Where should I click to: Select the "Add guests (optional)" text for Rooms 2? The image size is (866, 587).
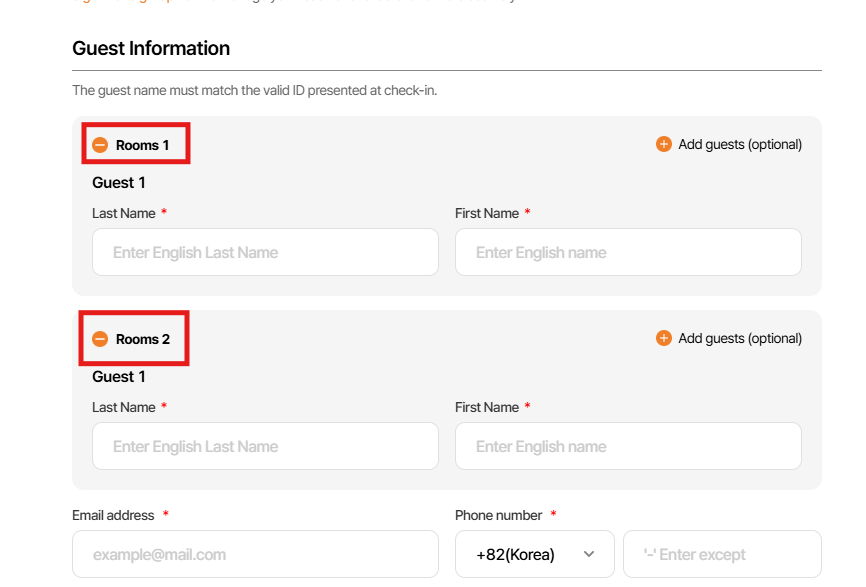tap(740, 338)
